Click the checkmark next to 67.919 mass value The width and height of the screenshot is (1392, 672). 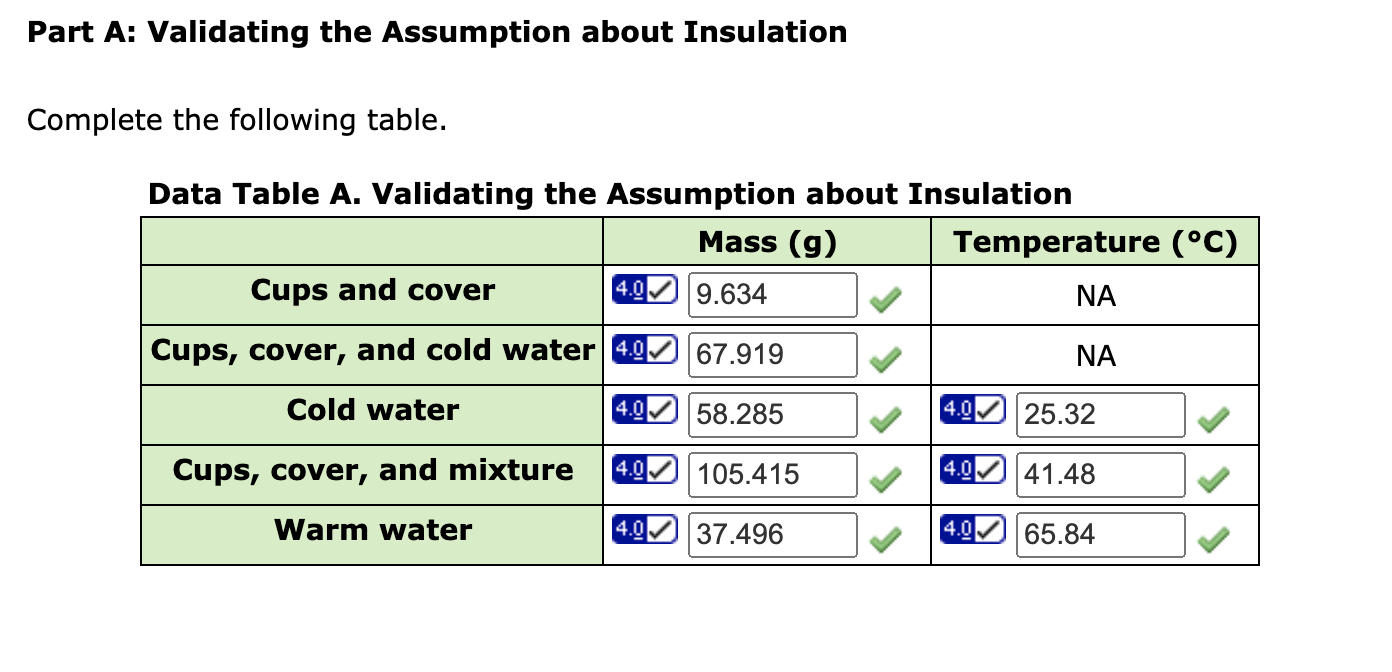point(885,361)
